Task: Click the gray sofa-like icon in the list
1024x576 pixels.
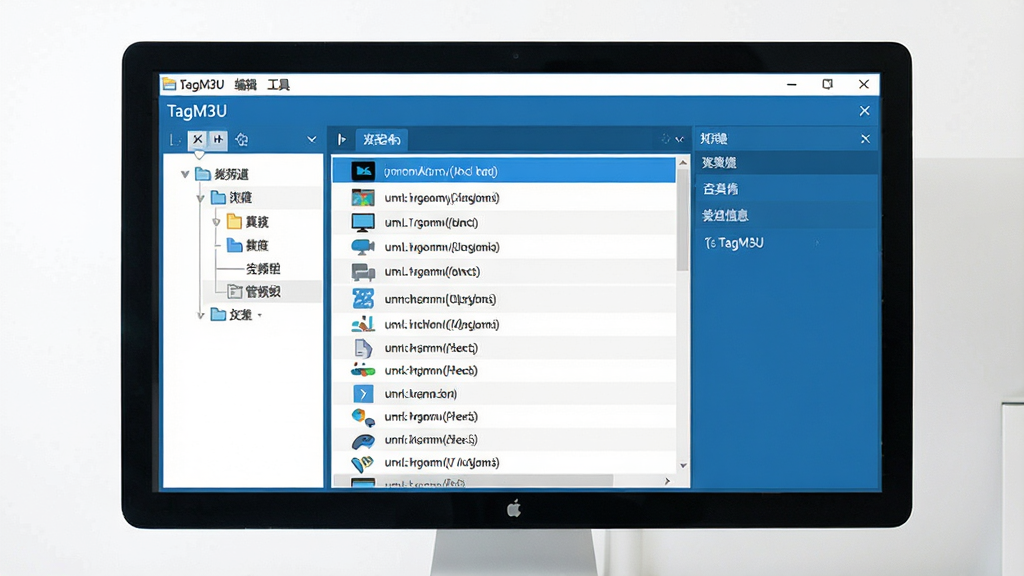Action: pyautogui.click(x=363, y=272)
